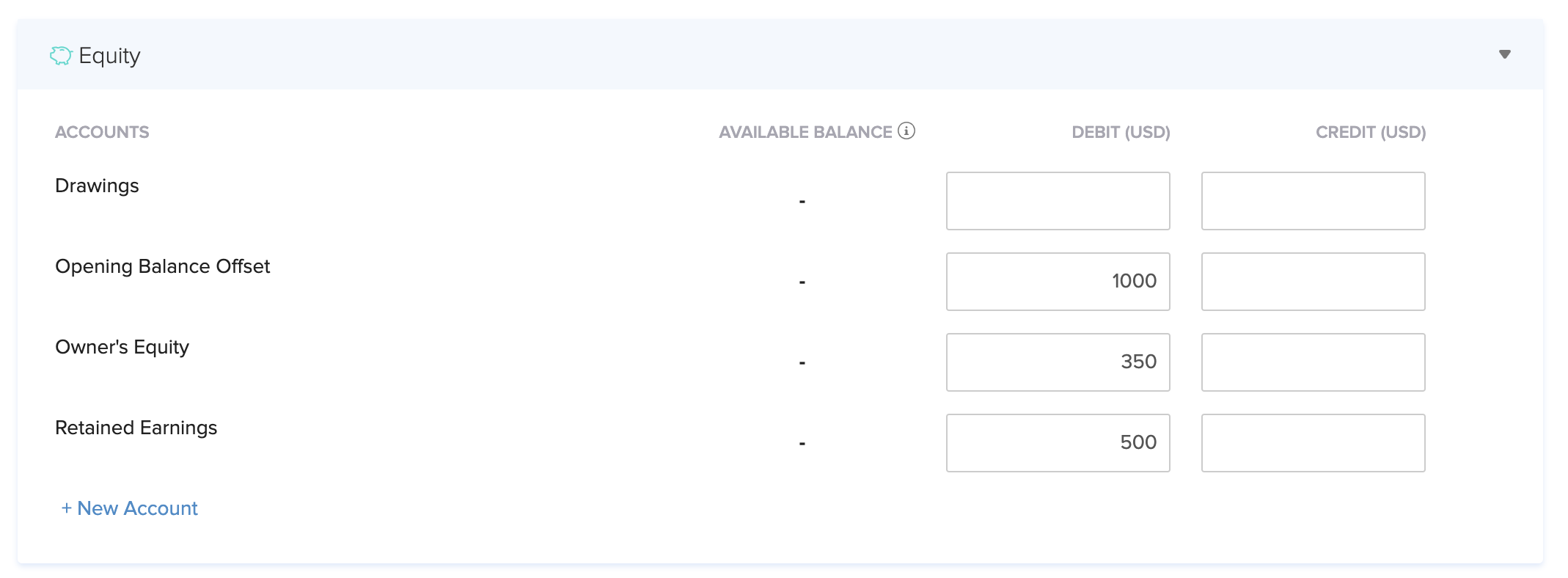Click the Owner's Equity debit field showing 350

pos(1058,362)
